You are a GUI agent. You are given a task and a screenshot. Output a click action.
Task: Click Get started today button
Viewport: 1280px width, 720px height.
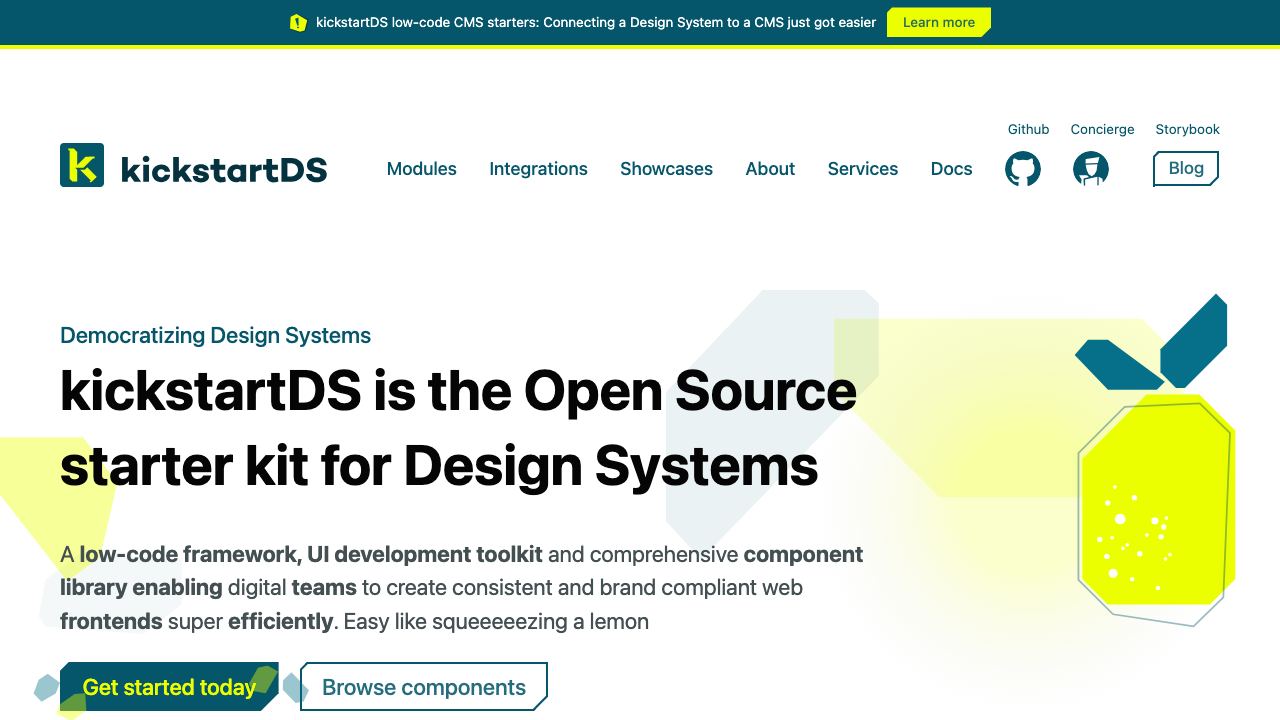tap(169, 687)
